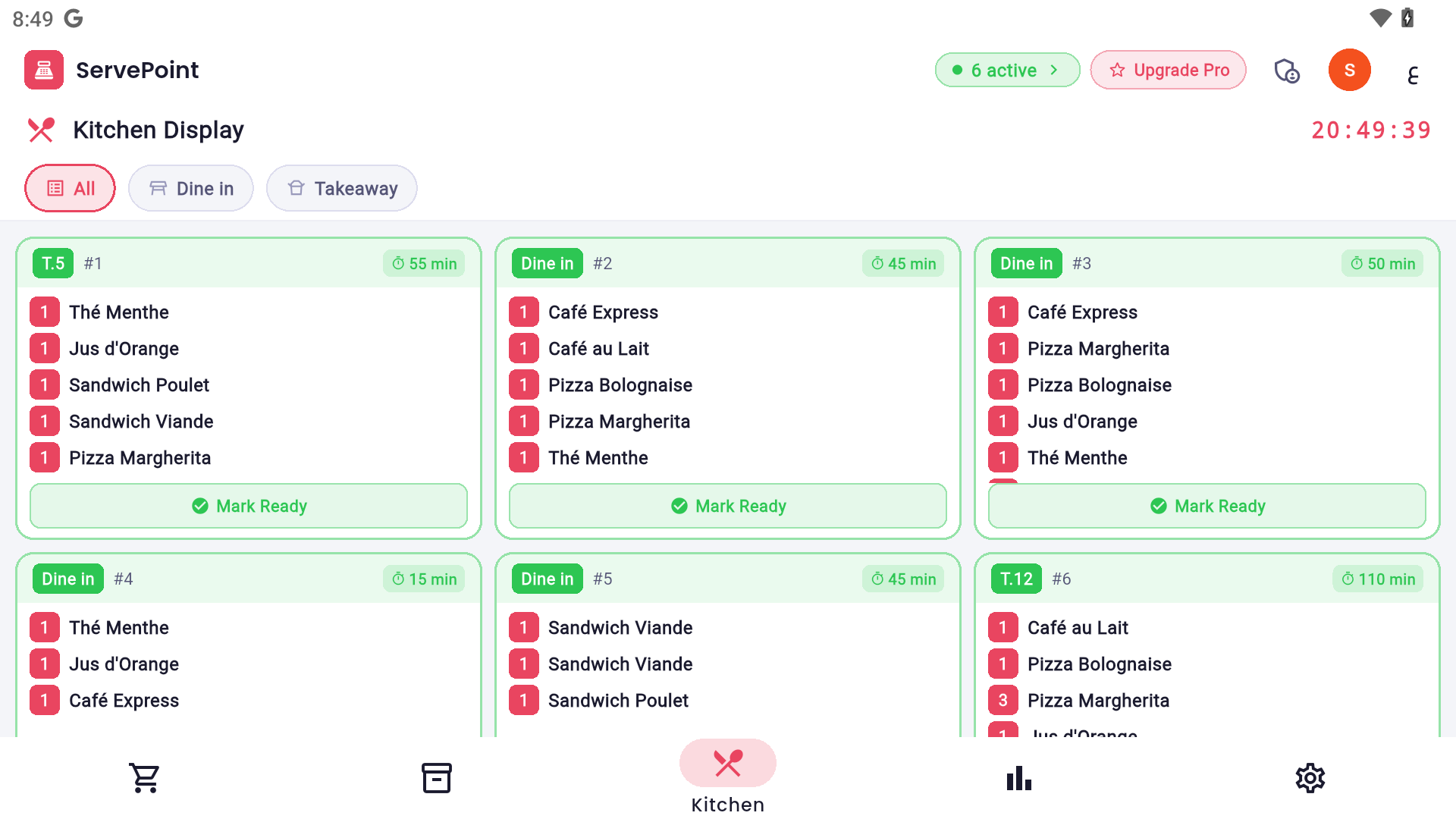The height and width of the screenshot is (819, 1456).
Task: Open the settings gear
Action: 1310,777
